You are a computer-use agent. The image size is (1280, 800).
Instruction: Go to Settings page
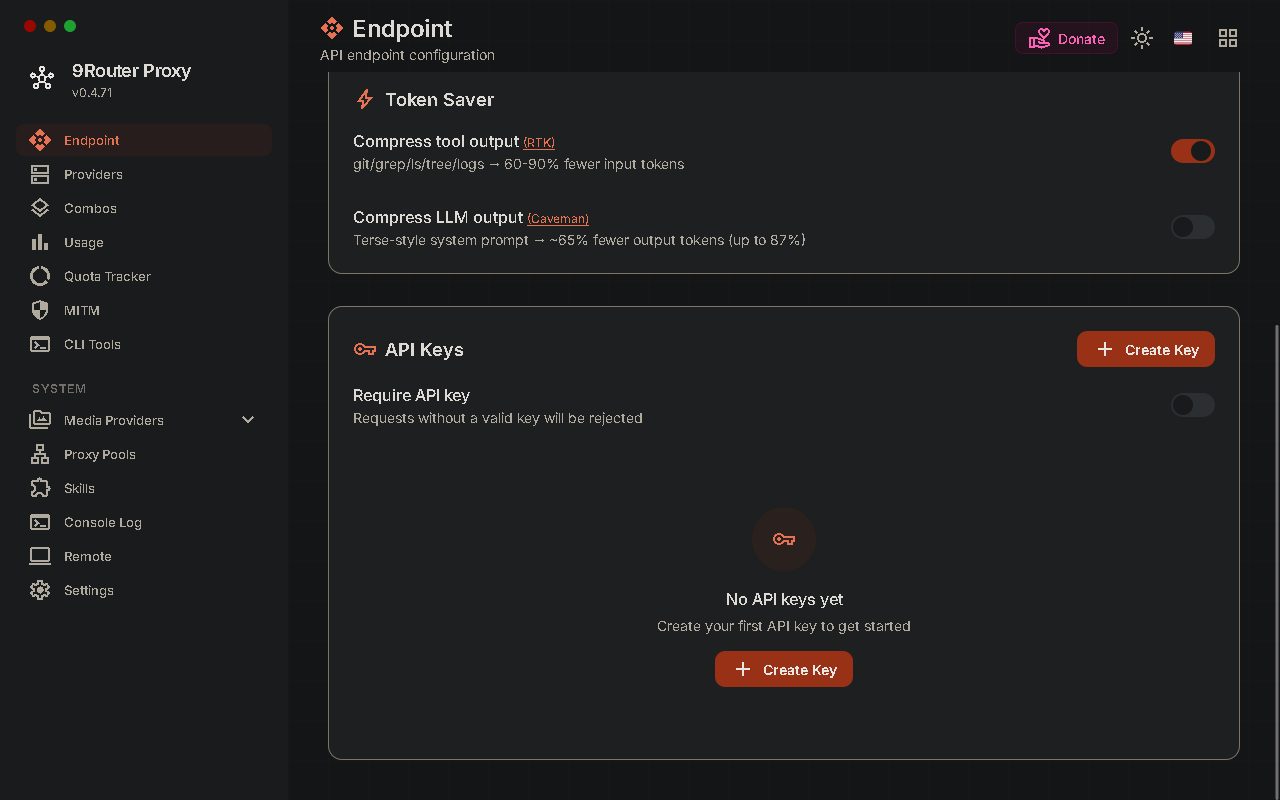tap(144, 590)
